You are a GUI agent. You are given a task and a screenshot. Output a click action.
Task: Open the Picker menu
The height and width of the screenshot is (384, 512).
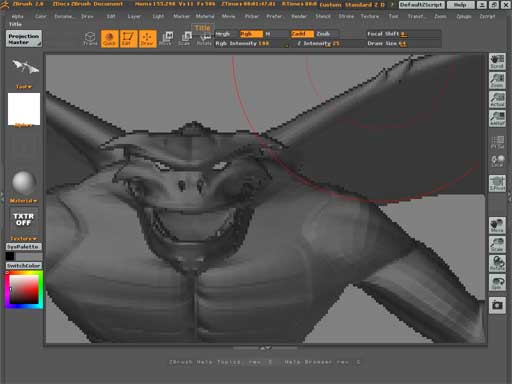coord(252,16)
